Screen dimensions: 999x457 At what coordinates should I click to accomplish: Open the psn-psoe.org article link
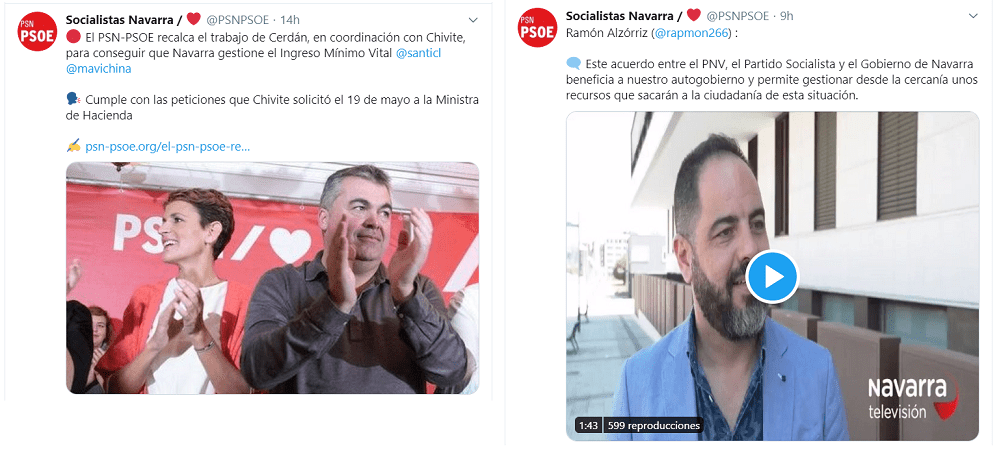[168, 146]
